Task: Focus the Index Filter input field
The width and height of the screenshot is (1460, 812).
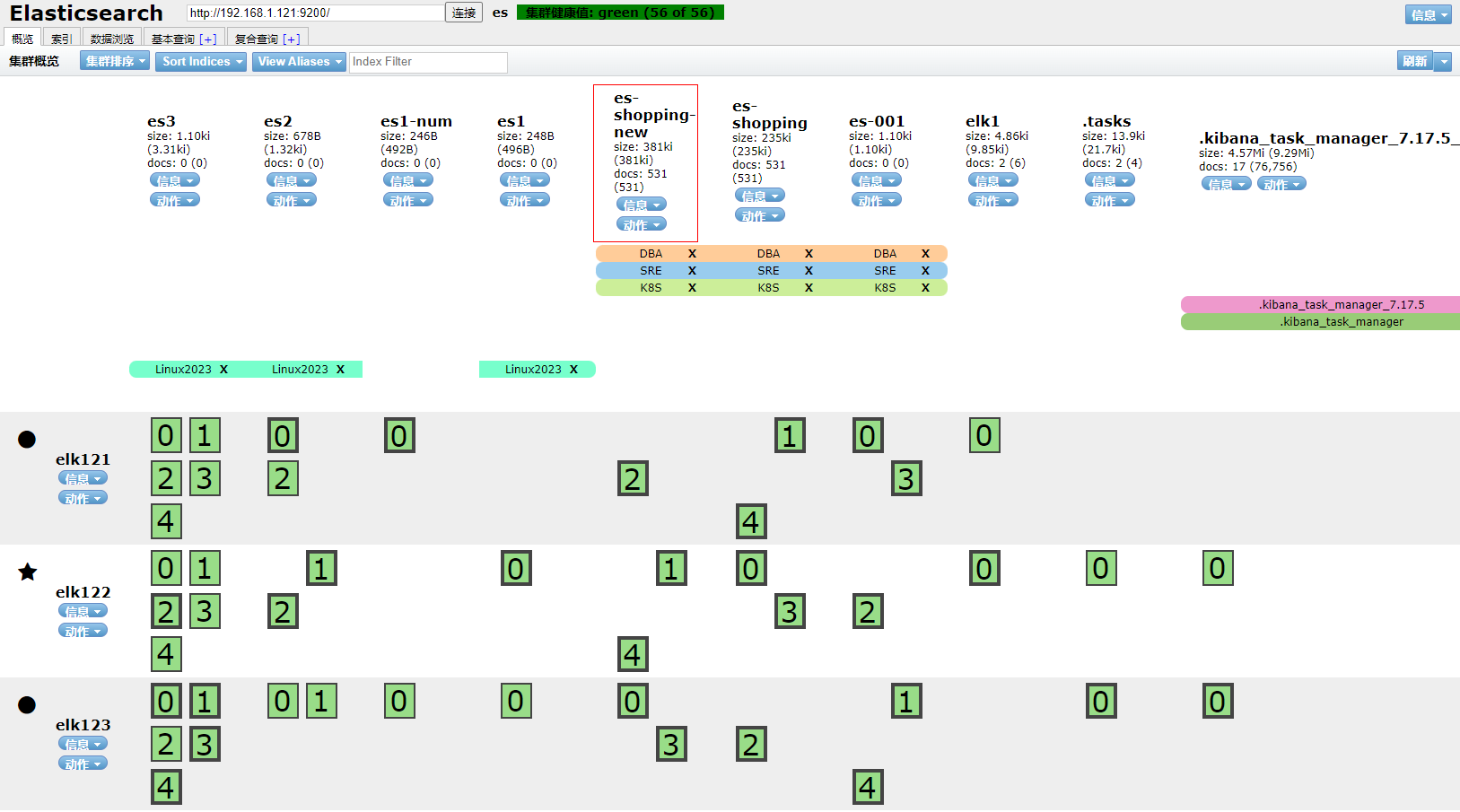Action: pyautogui.click(x=428, y=62)
